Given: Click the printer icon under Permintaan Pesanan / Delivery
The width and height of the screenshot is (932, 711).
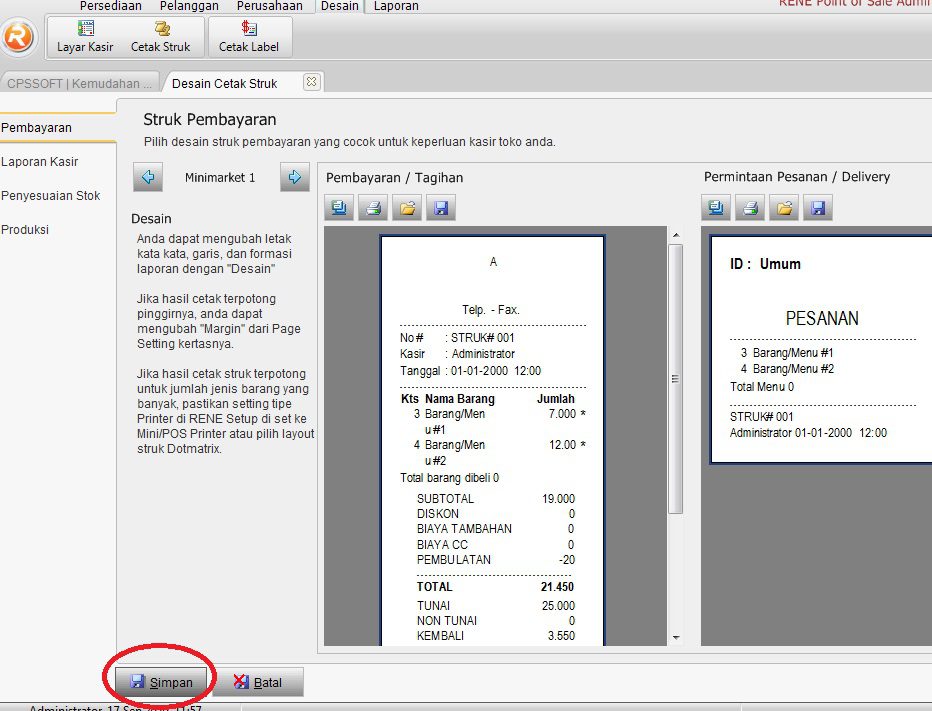Looking at the screenshot, I should [x=750, y=207].
